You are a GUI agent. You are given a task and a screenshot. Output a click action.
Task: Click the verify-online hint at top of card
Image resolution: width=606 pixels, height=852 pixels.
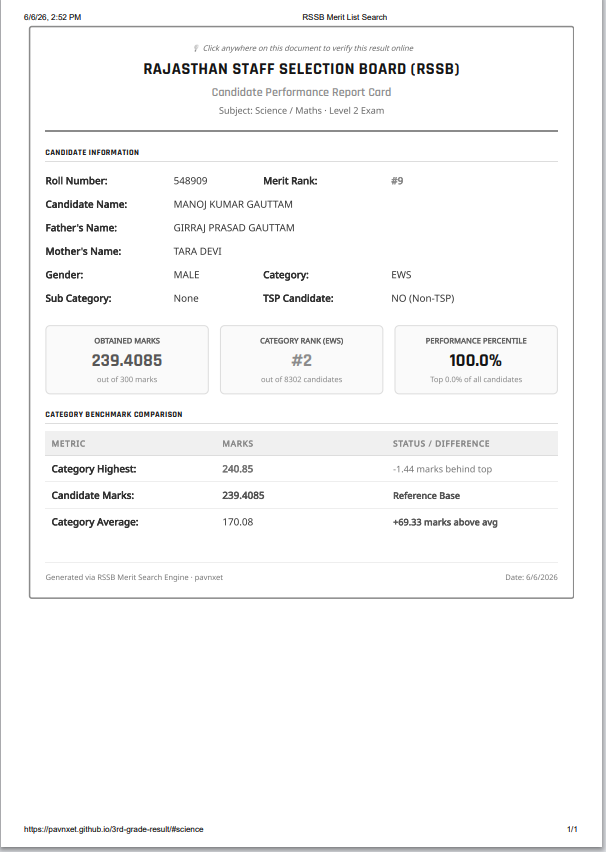[x=308, y=48]
